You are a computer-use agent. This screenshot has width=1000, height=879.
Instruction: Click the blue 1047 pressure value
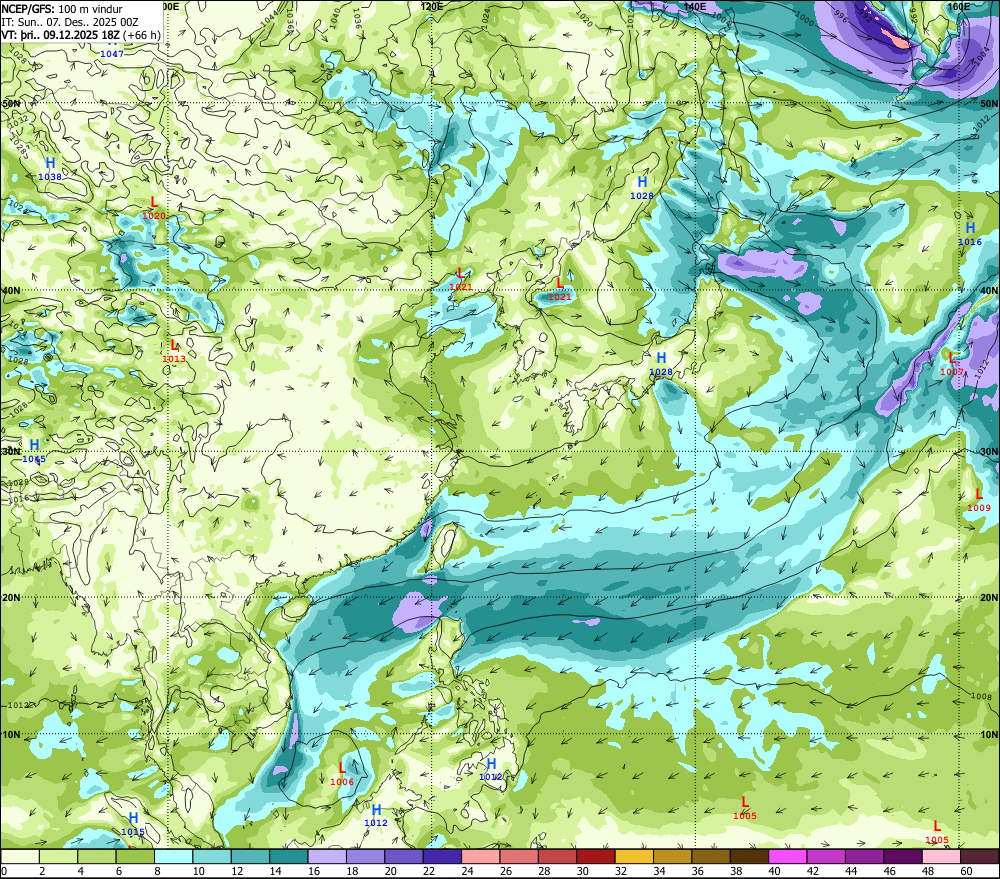click(112, 54)
